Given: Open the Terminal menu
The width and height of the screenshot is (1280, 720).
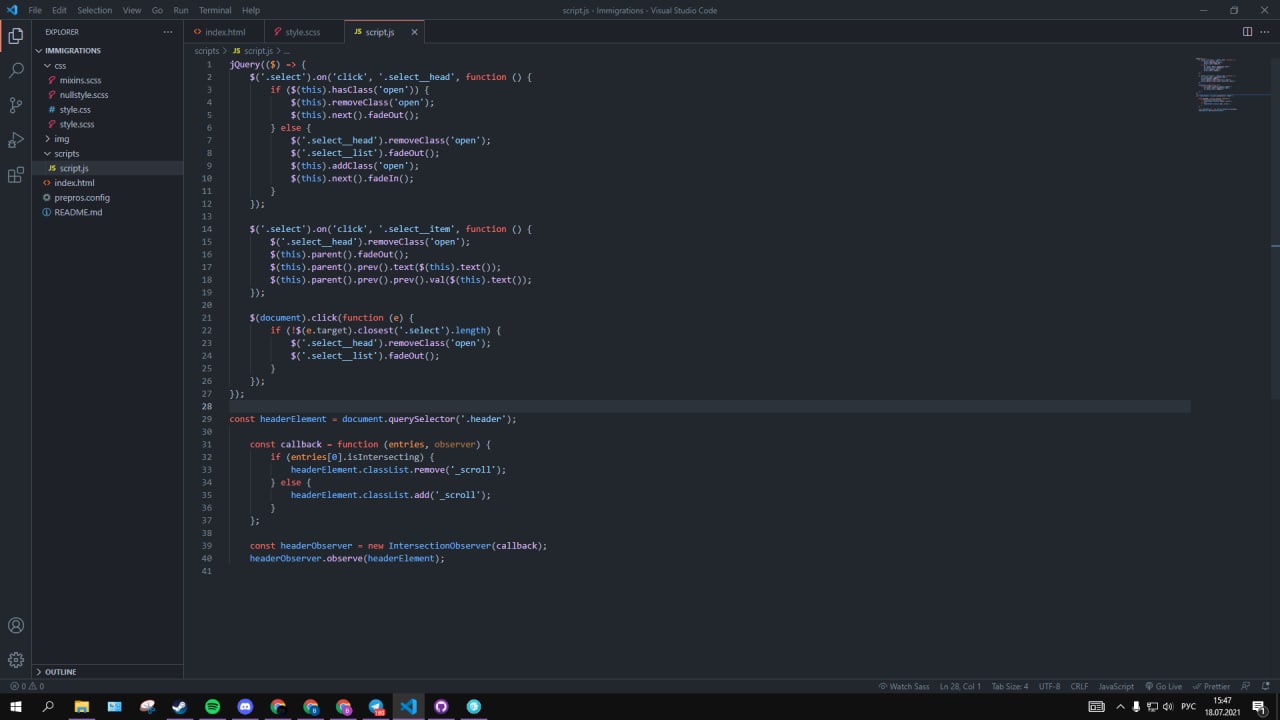Looking at the screenshot, I should [214, 10].
